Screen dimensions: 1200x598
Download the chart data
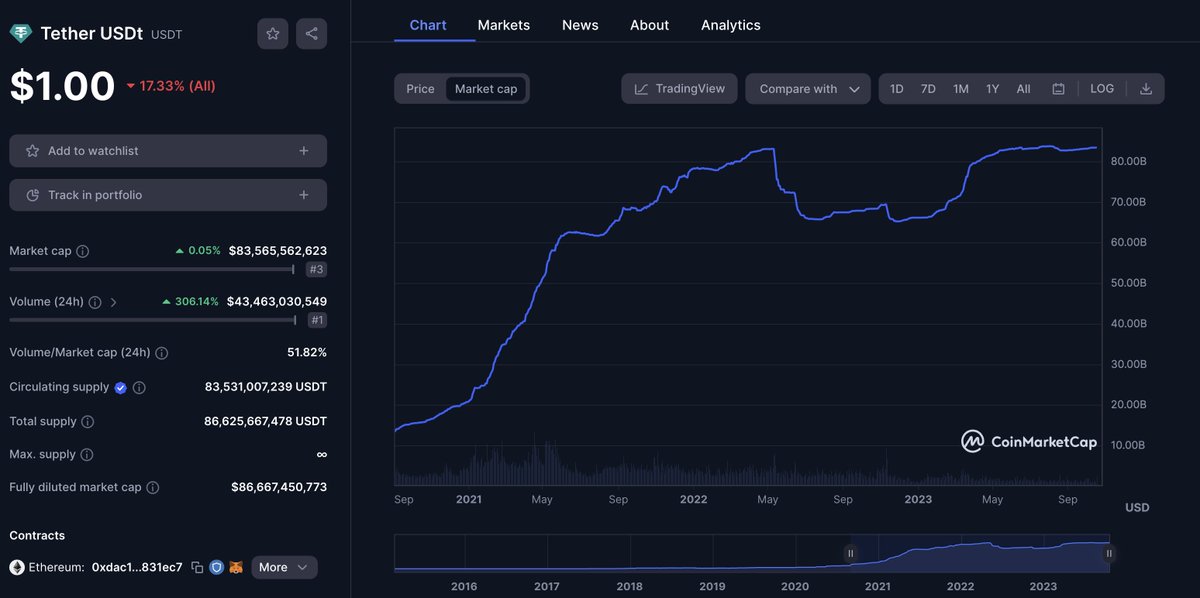1146,89
